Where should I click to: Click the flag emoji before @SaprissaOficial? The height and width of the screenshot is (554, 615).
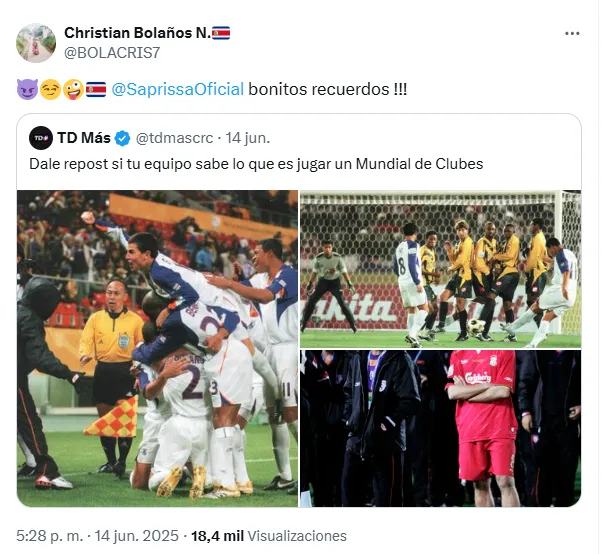[x=96, y=90]
